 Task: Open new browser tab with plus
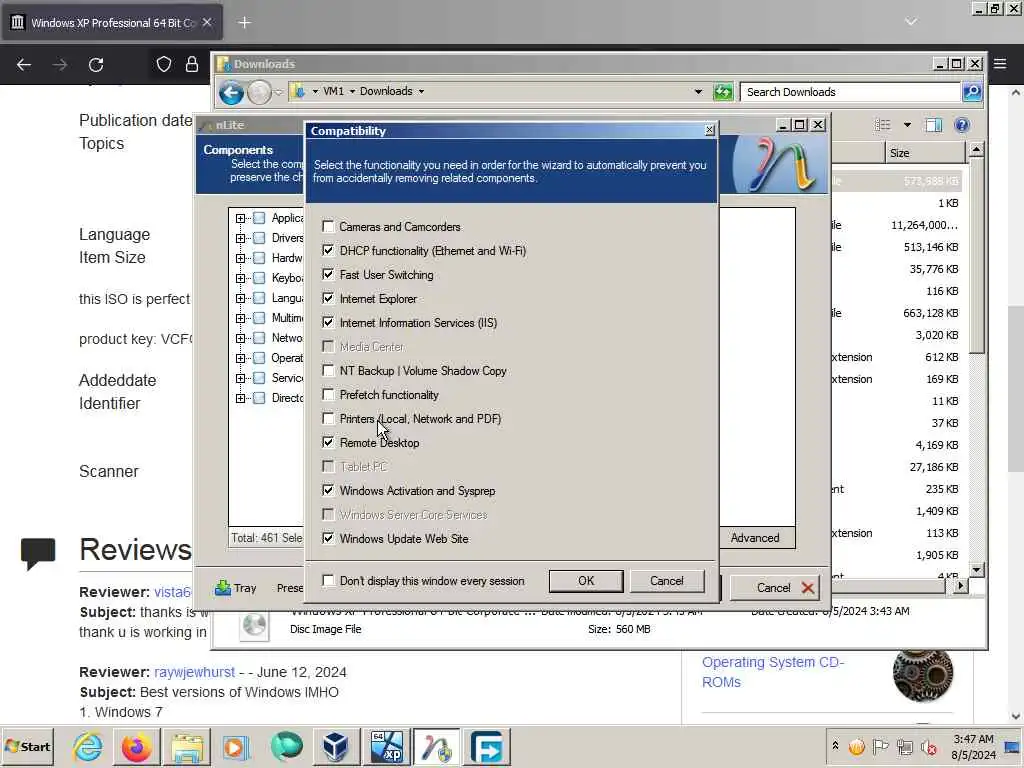click(244, 23)
